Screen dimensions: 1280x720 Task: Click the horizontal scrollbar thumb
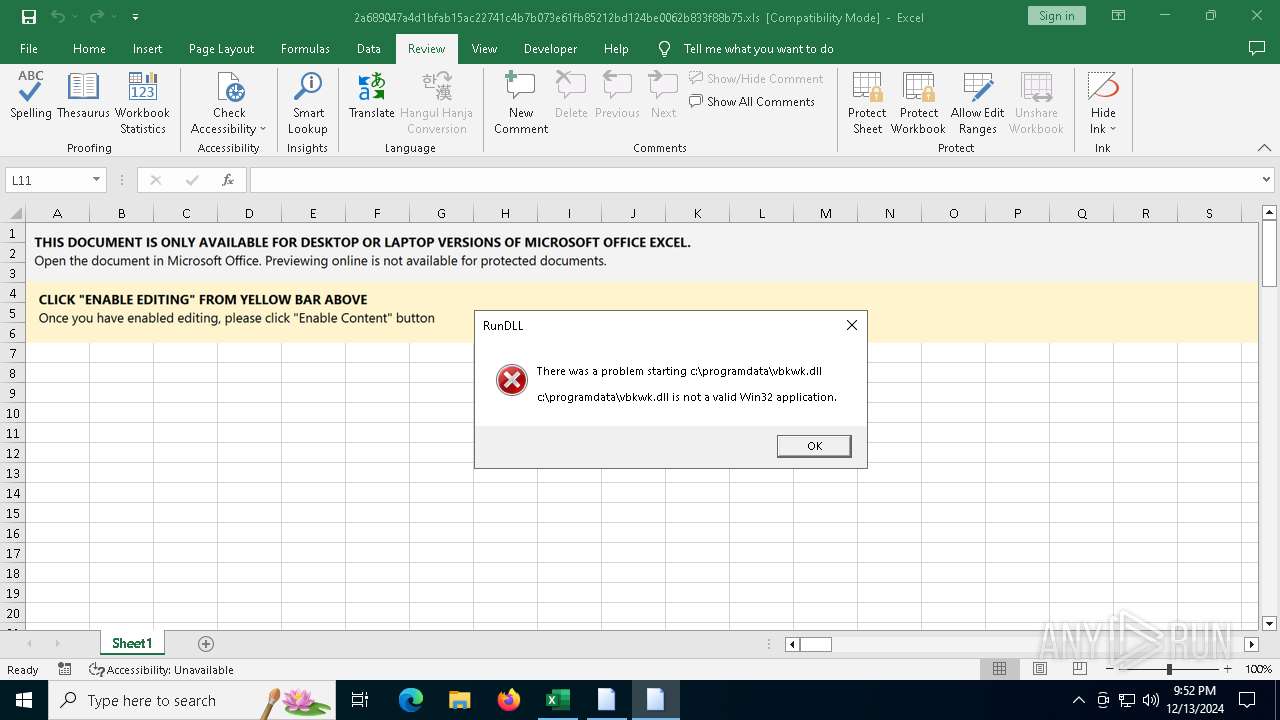point(815,644)
